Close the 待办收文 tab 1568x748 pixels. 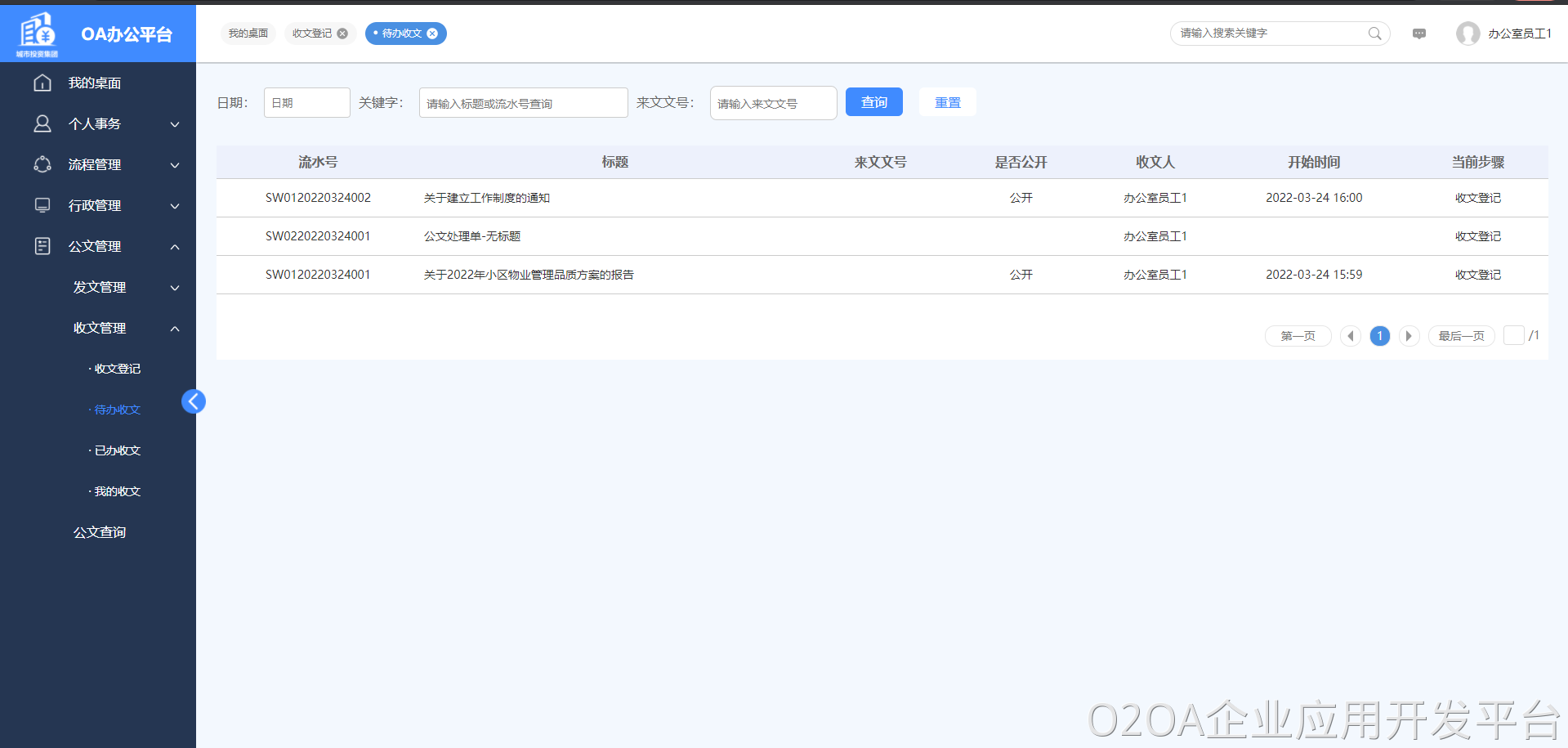(x=432, y=34)
